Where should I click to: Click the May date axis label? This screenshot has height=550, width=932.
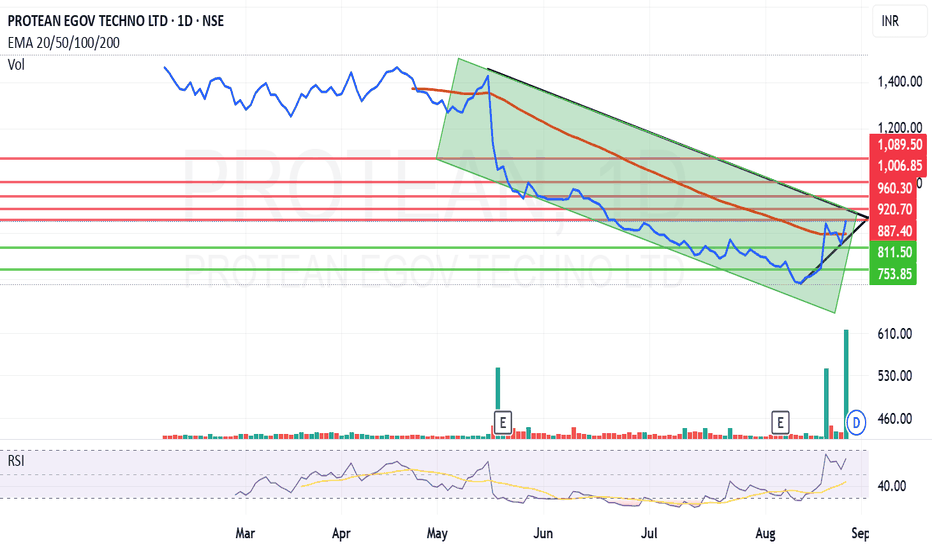437,533
